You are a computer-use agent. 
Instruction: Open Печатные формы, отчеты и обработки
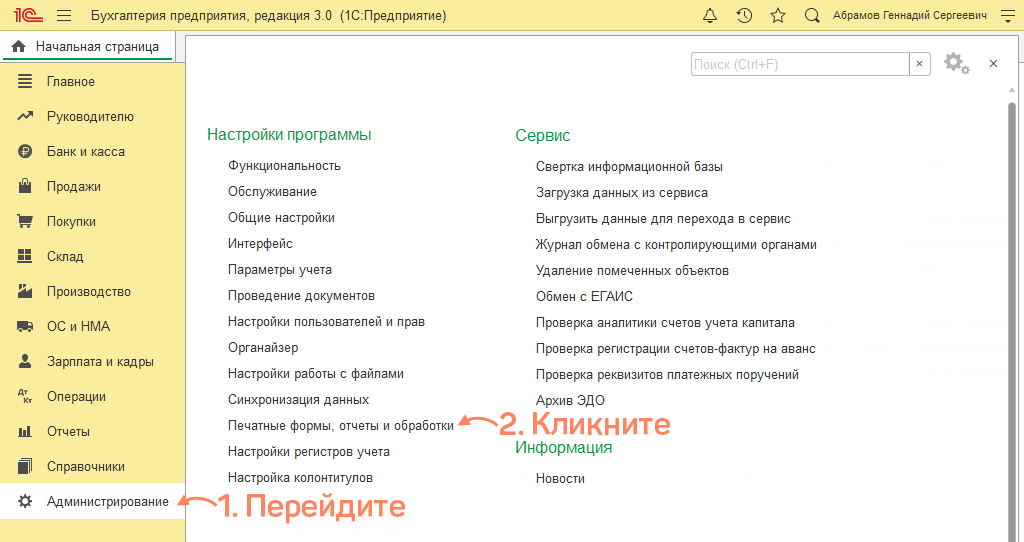pyautogui.click(x=341, y=426)
